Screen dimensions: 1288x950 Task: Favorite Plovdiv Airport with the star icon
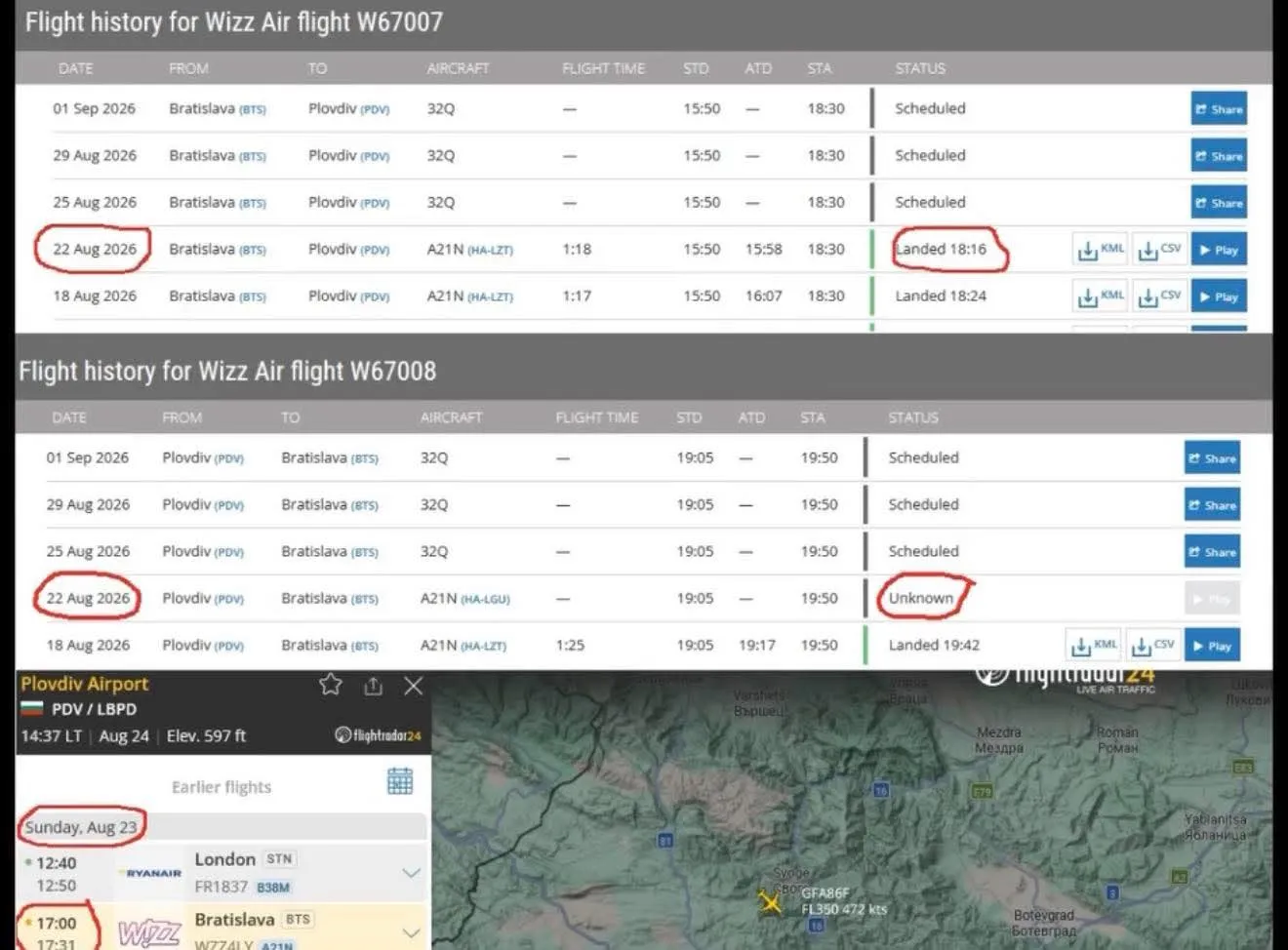pos(331,685)
